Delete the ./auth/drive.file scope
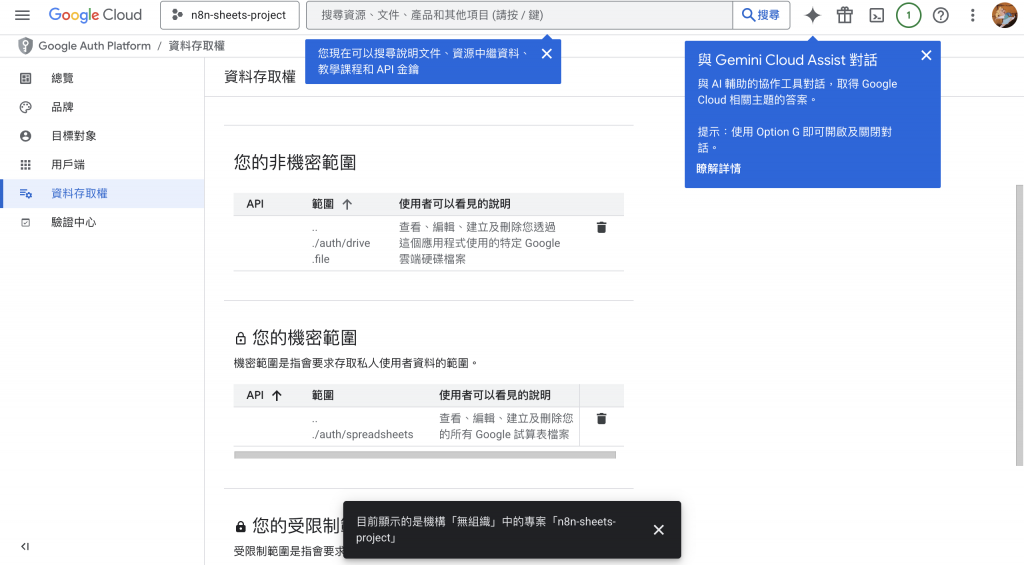This screenshot has width=1024, height=565. [x=601, y=227]
